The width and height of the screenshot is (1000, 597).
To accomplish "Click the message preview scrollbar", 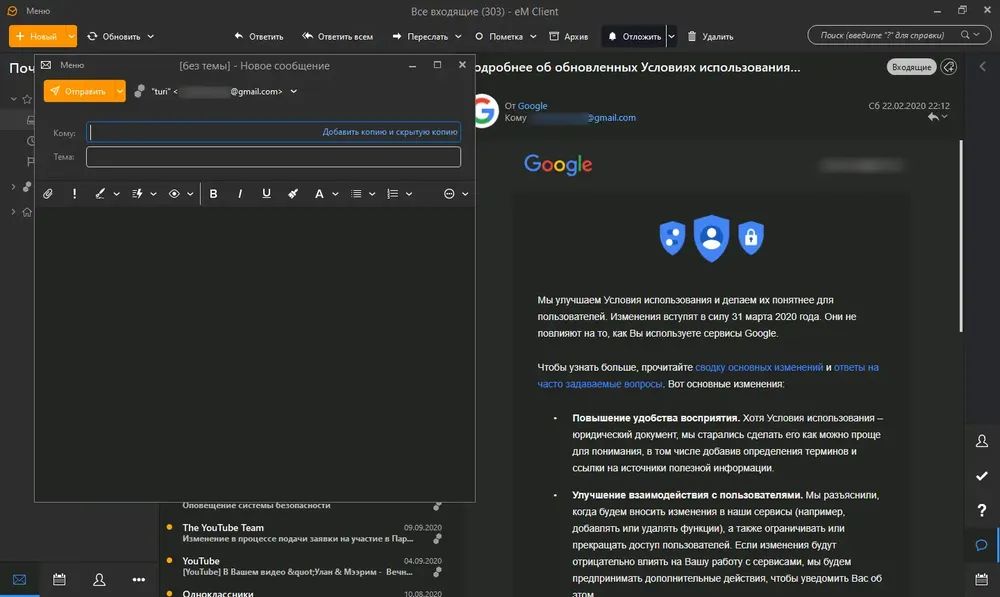I will point(961,236).
